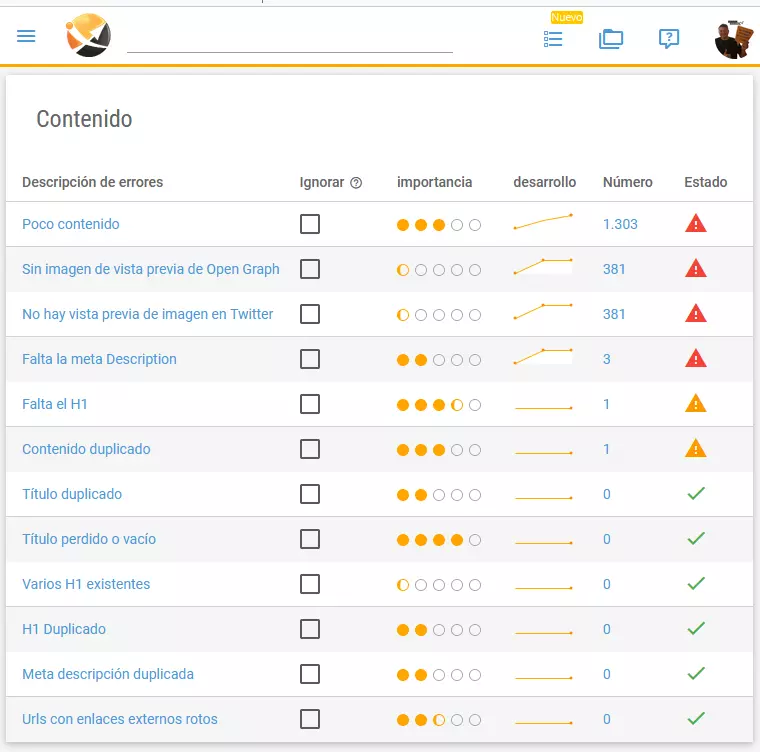
Task: Open Sin imagen de vista previa de Open Graph
Action: [151, 269]
